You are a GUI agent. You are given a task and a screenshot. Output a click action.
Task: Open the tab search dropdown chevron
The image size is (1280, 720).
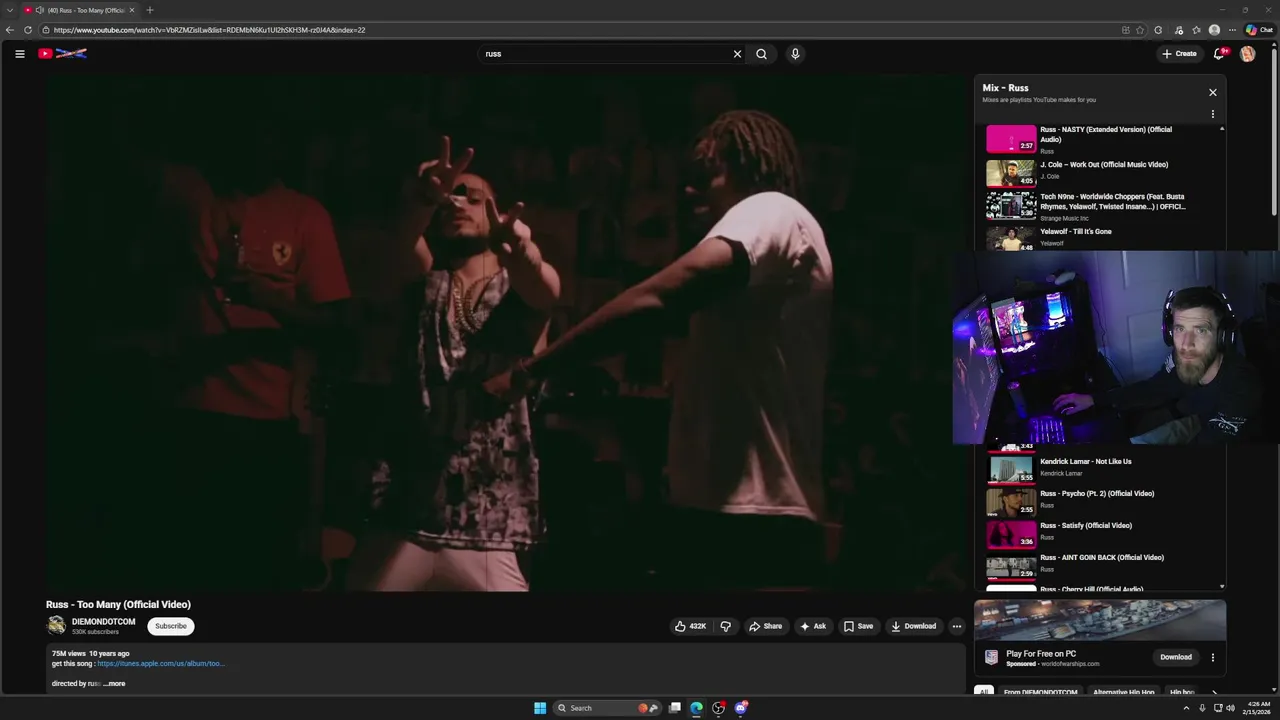point(9,10)
